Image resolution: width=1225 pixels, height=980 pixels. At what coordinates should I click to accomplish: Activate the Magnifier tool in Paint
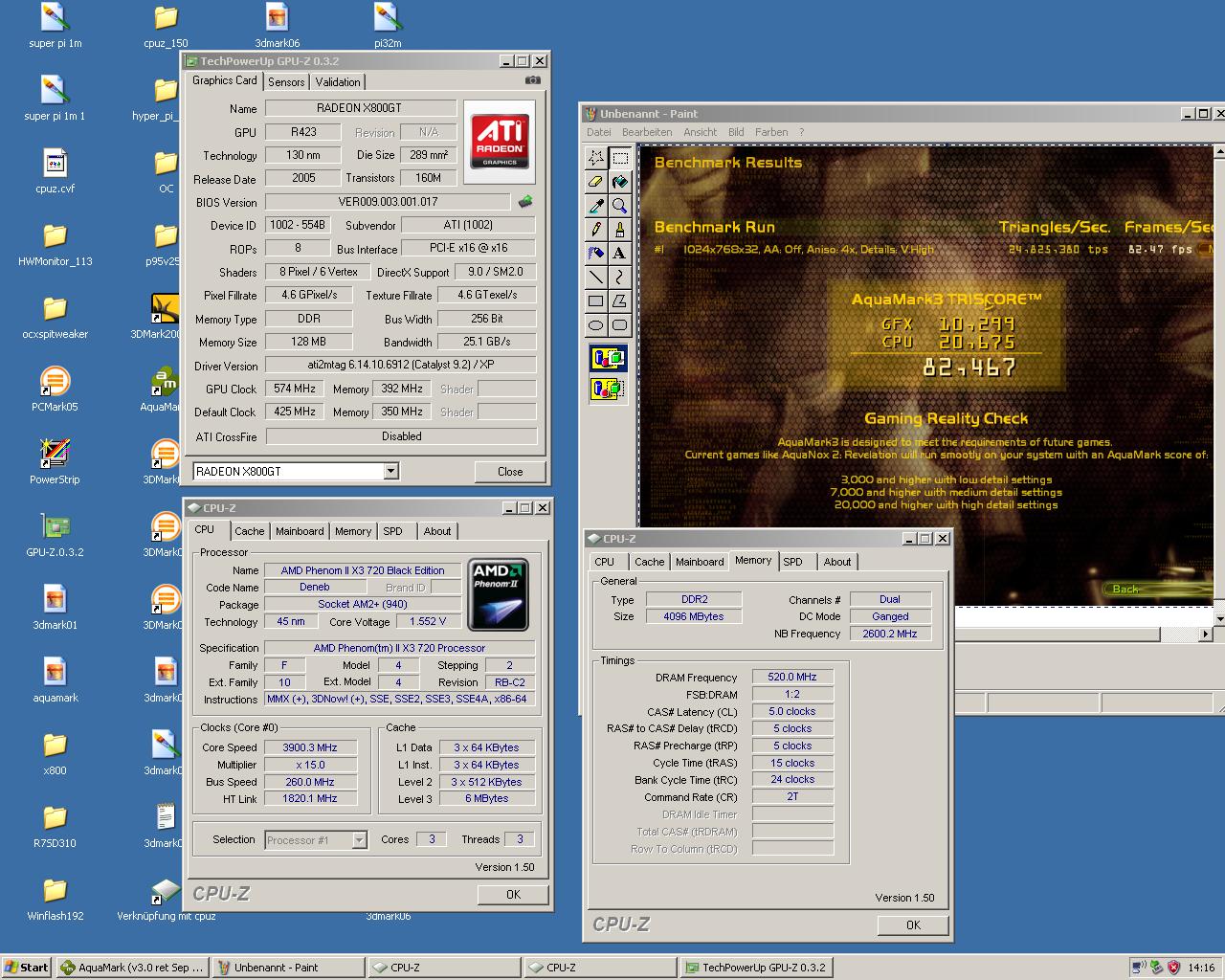coord(619,206)
